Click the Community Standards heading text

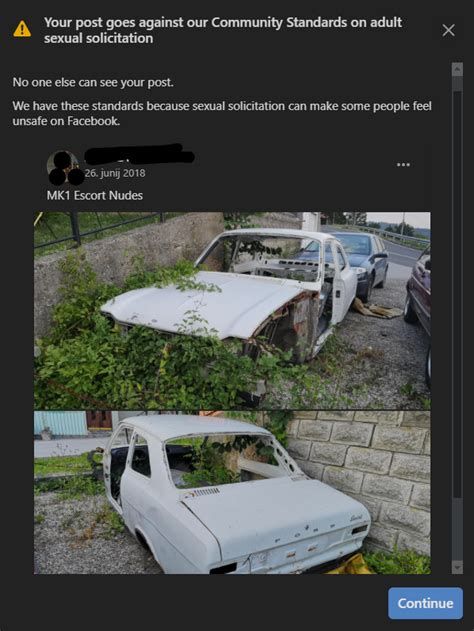coord(223,30)
